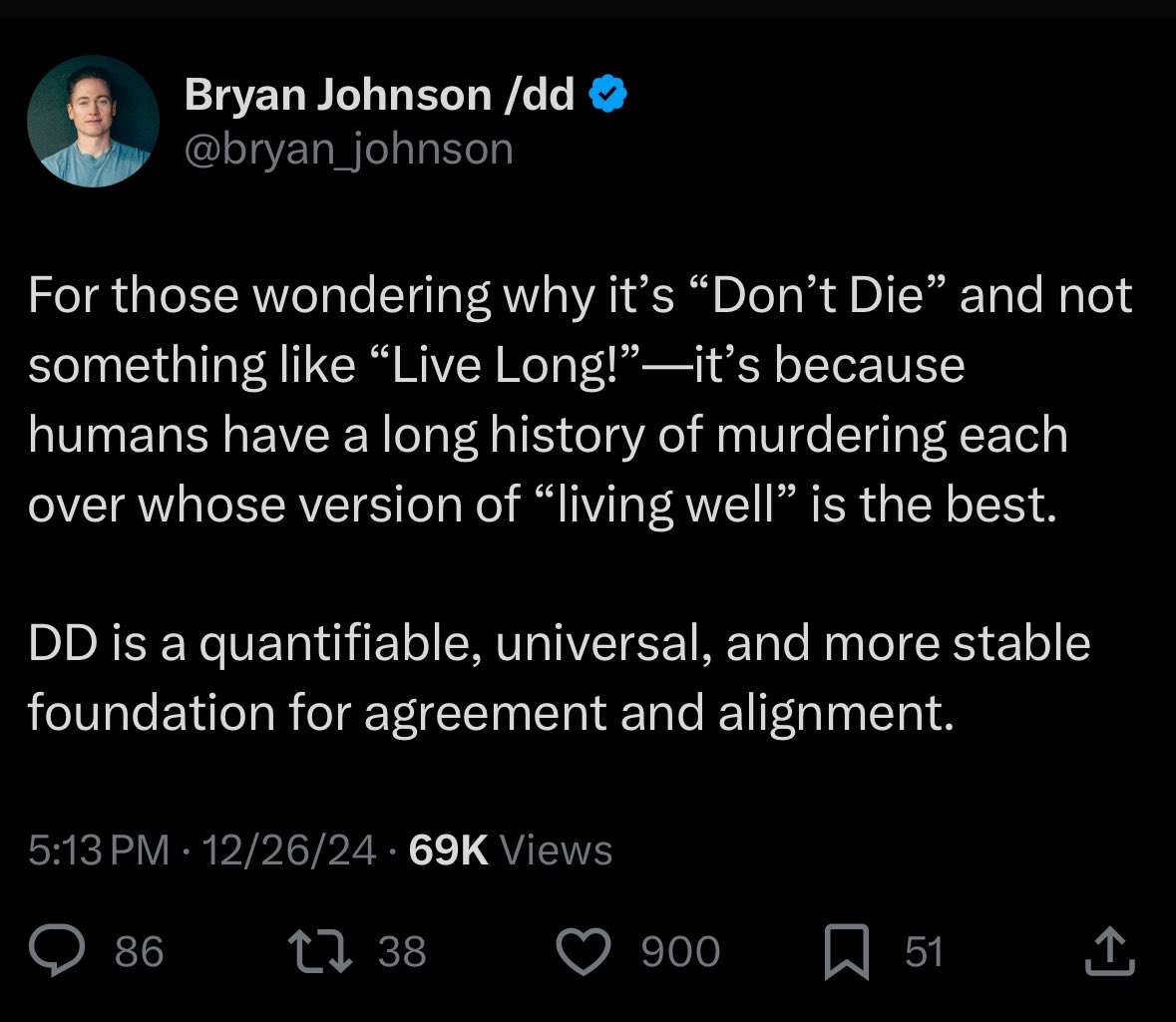Click the Bryan Johnson /dd display name
The width and height of the screenshot is (1176, 1022).
click(379, 95)
